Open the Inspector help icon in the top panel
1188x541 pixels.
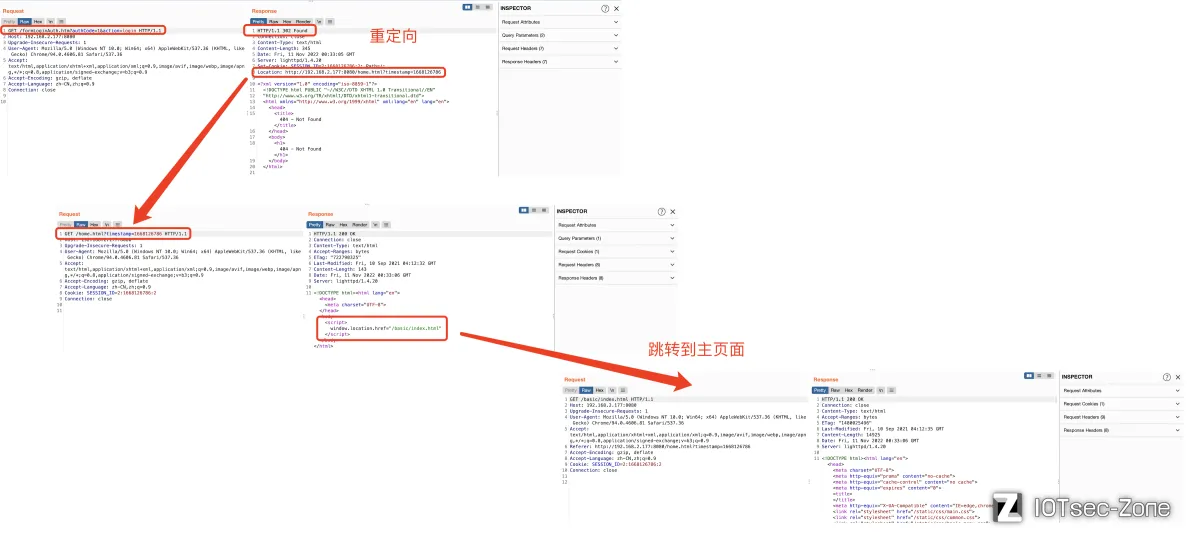click(x=605, y=8)
